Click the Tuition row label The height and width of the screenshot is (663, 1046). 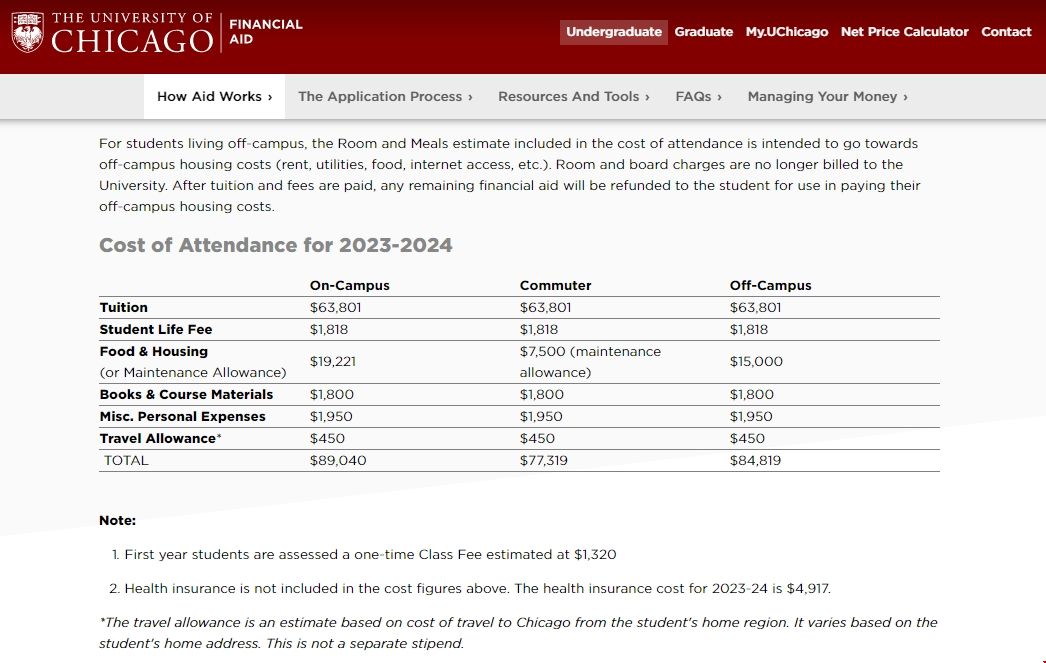[123, 307]
